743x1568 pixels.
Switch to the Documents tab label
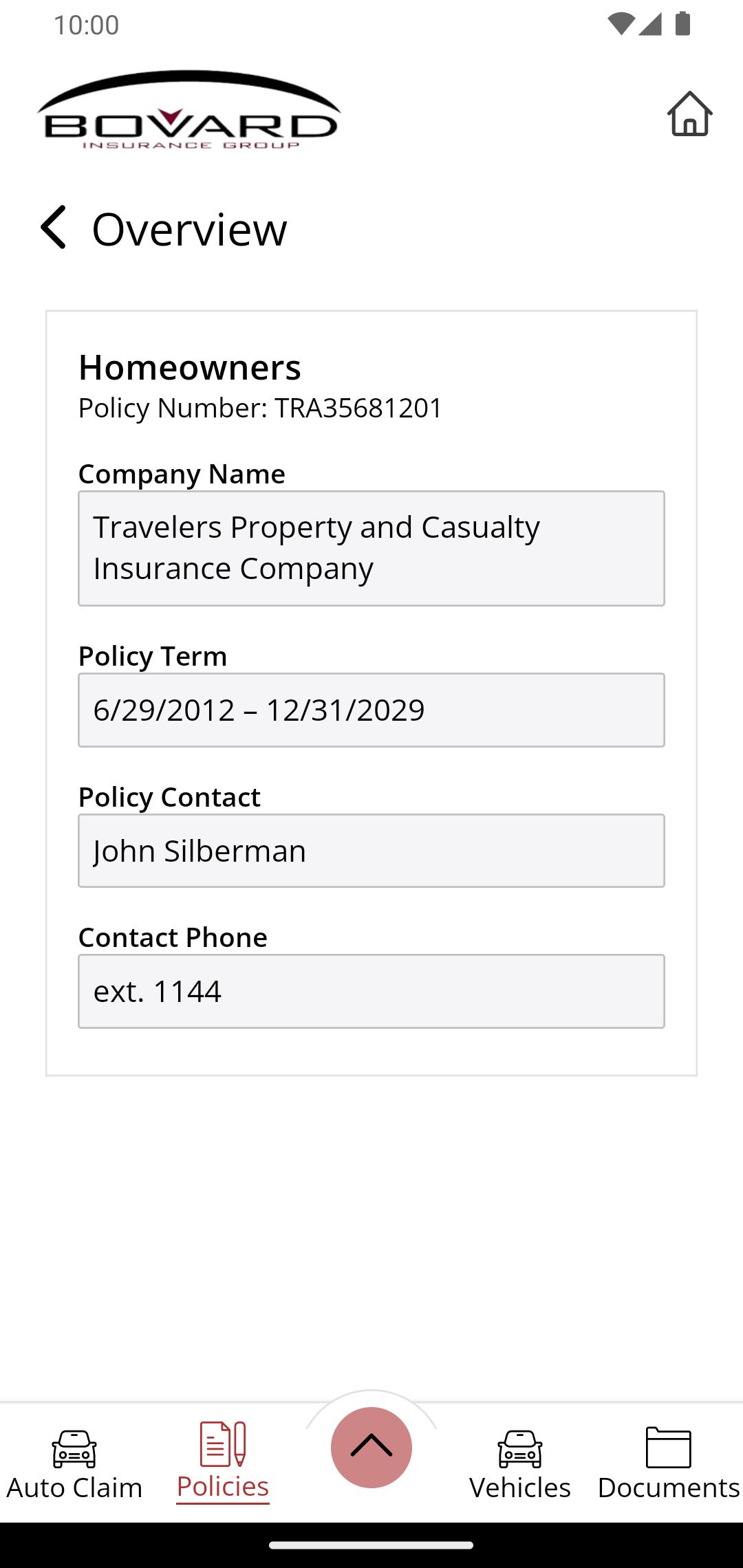pyautogui.click(x=668, y=1488)
